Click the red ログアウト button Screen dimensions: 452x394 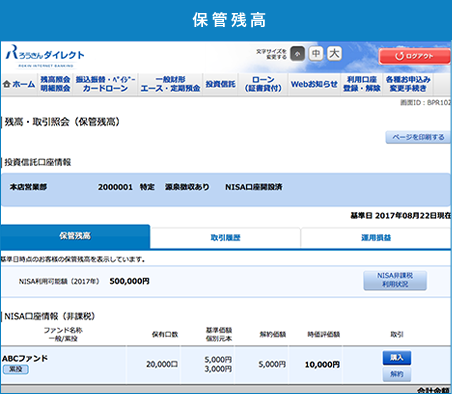click(415, 56)
